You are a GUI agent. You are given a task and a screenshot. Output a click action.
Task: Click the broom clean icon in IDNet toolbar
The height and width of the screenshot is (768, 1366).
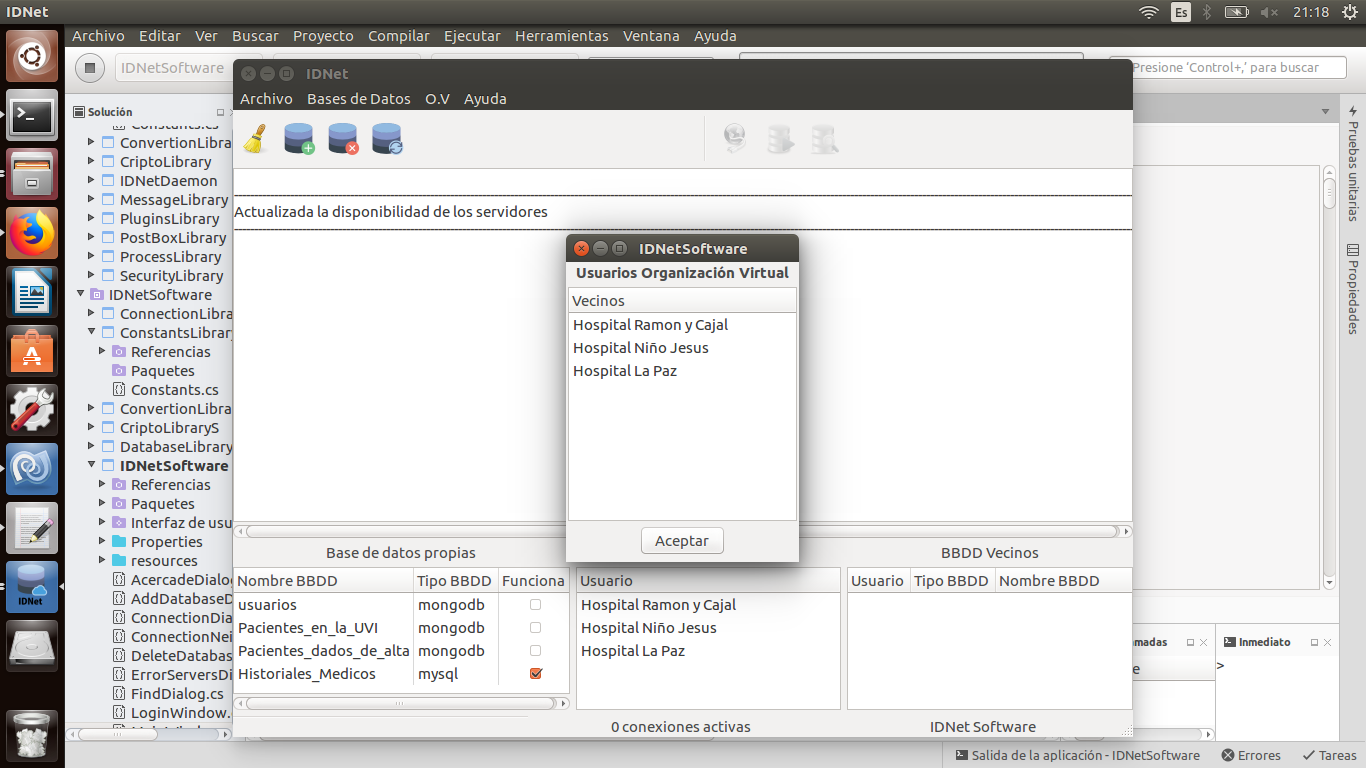[256, 139]
